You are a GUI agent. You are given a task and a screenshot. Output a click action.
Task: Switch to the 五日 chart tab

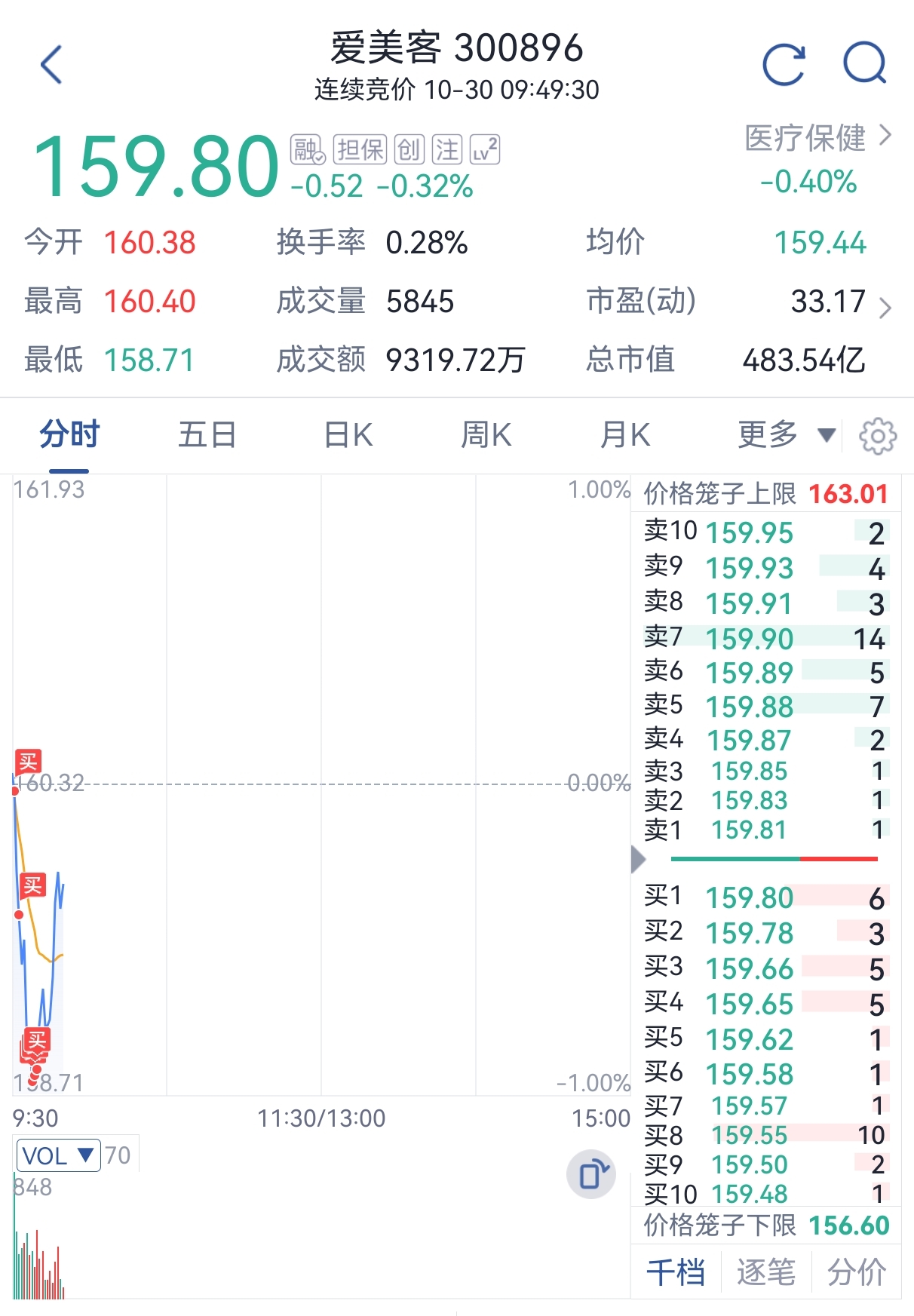[207, 435]
